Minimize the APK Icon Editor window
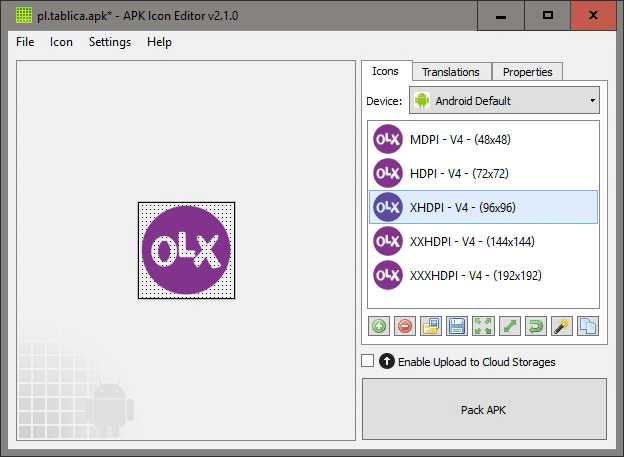This screenshot has height=457, width=624. pos(501,16)
